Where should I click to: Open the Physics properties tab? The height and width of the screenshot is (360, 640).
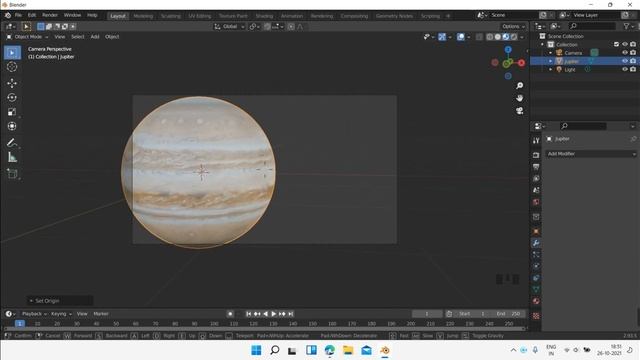coord(536,266)
